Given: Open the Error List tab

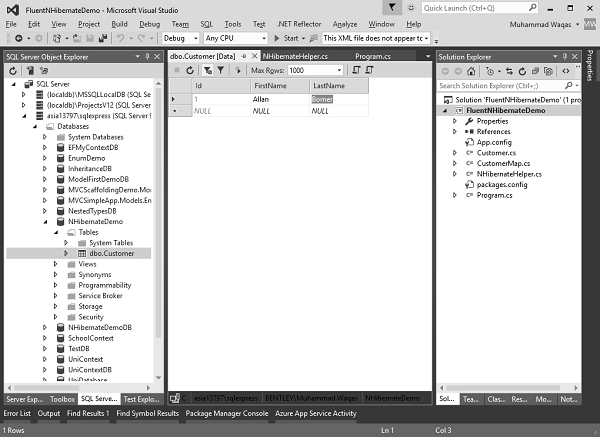Looking at the screenshot, I should click(x=17, y=413).
